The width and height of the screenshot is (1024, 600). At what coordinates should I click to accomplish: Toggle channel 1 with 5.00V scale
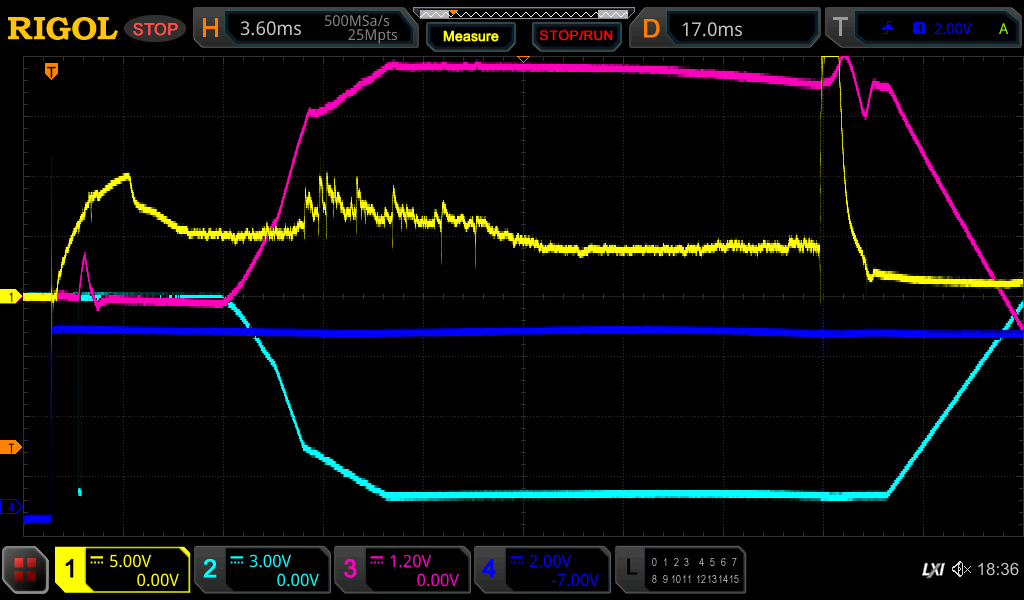[x=123, y=570]
